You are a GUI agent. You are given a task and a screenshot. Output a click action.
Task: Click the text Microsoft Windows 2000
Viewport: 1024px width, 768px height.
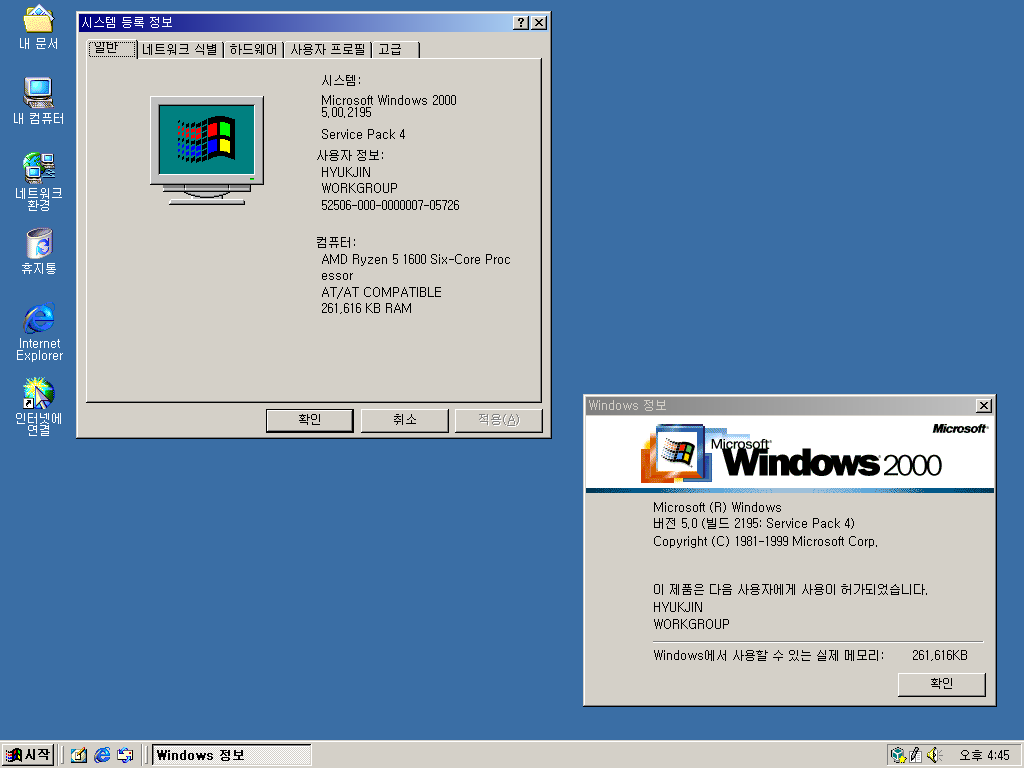(x=389, y=100)
